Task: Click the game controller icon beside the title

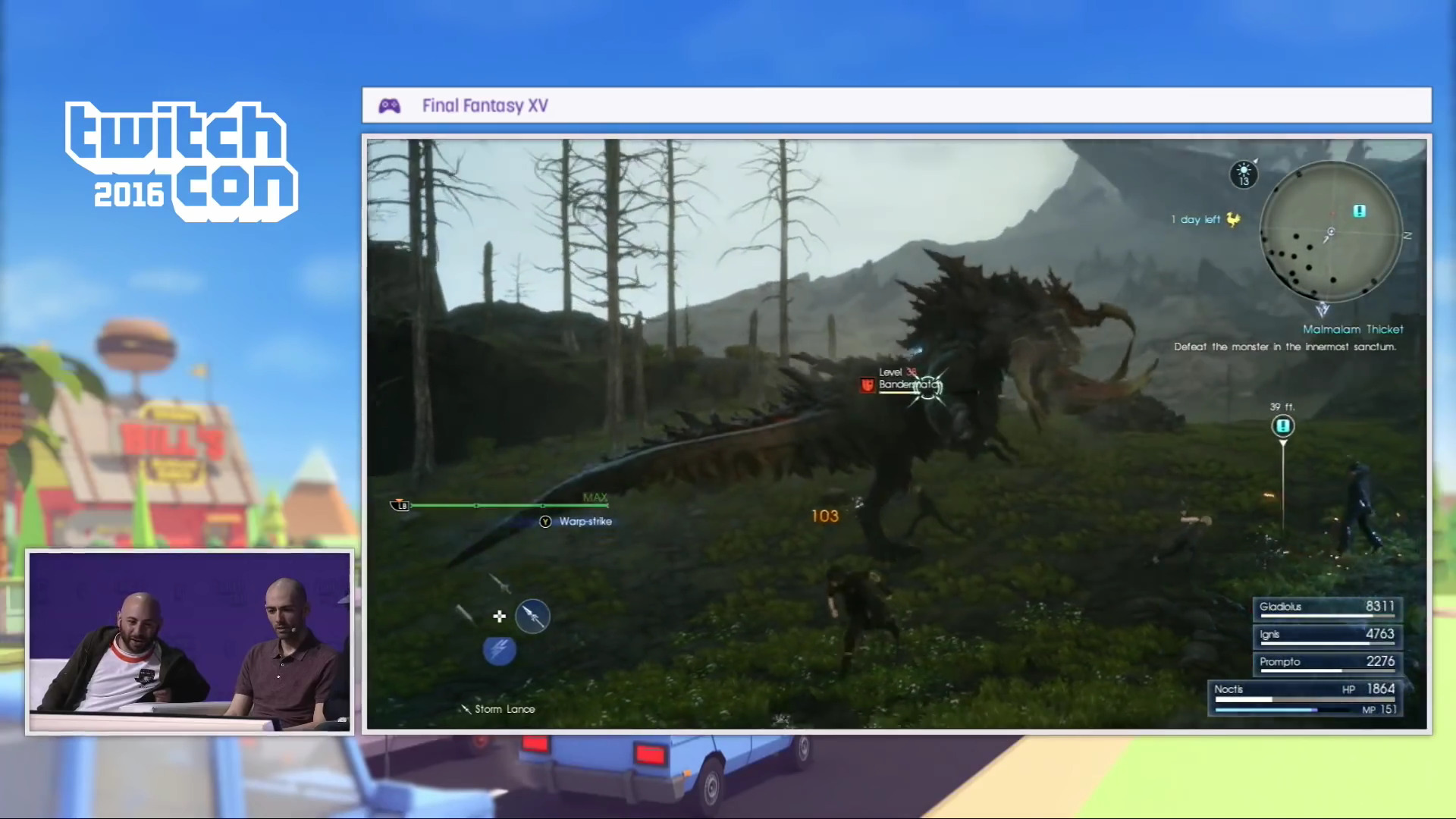Action: 389,105
